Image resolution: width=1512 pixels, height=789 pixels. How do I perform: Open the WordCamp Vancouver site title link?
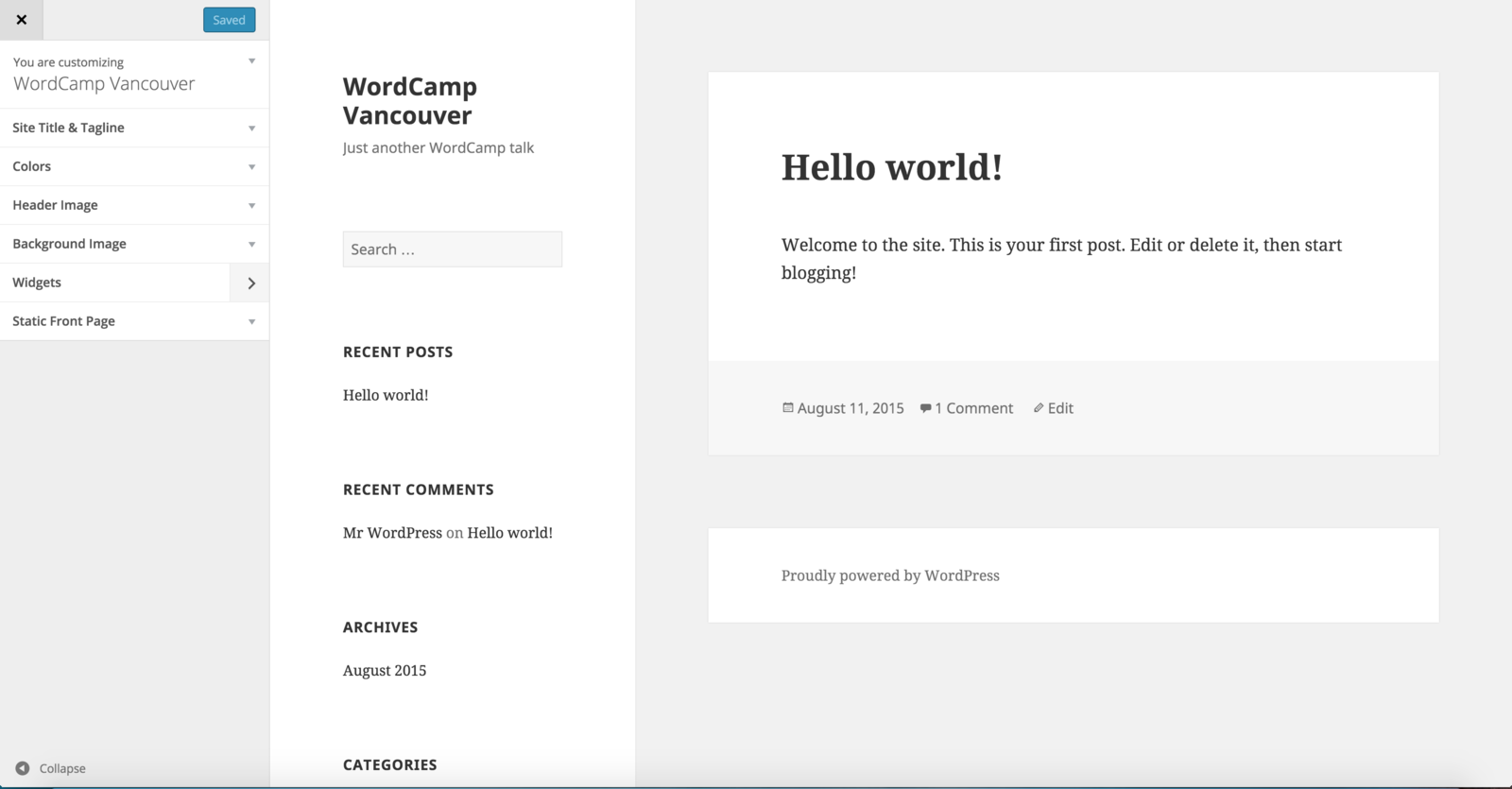409,100
